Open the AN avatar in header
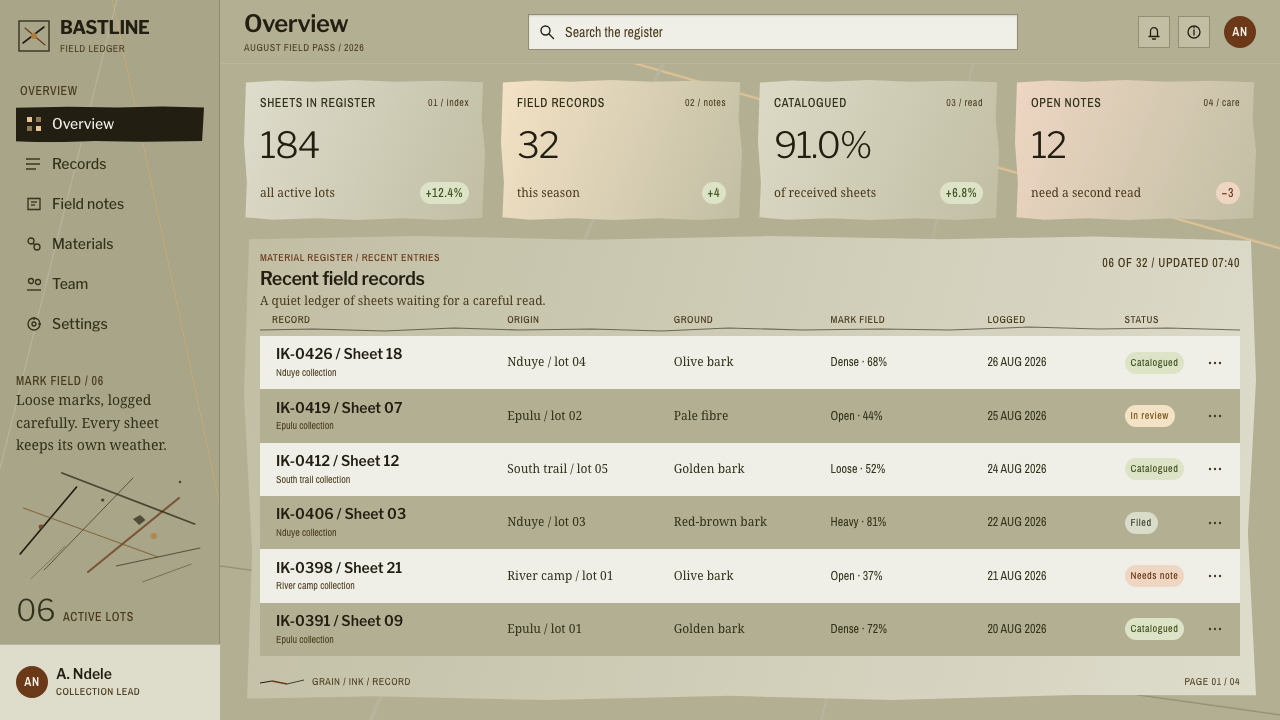This screenshot has width=1280, height=720. click(x=1240, y=32)
